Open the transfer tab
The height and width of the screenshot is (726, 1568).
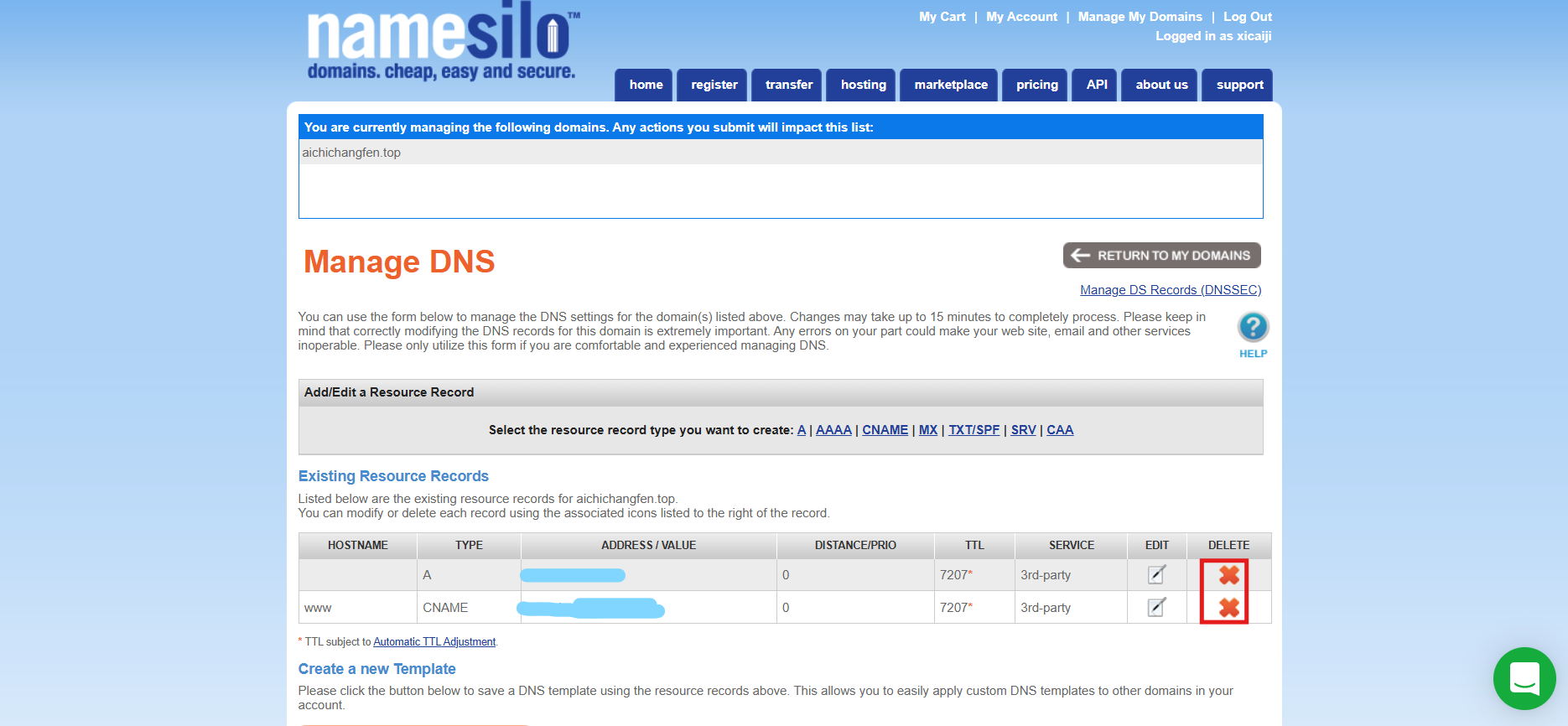788,85
